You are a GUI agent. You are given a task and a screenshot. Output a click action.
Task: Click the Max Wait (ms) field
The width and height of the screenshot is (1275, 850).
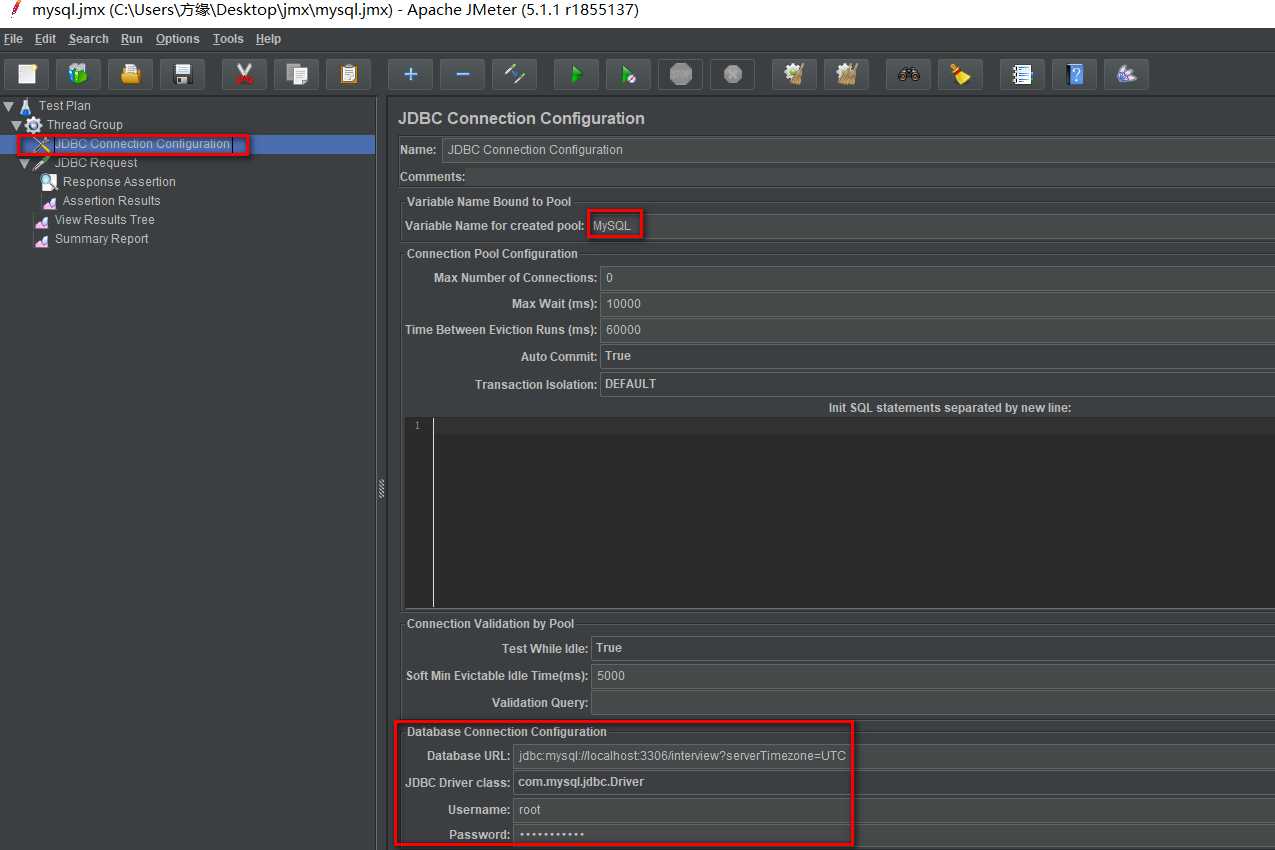(937, 304)
